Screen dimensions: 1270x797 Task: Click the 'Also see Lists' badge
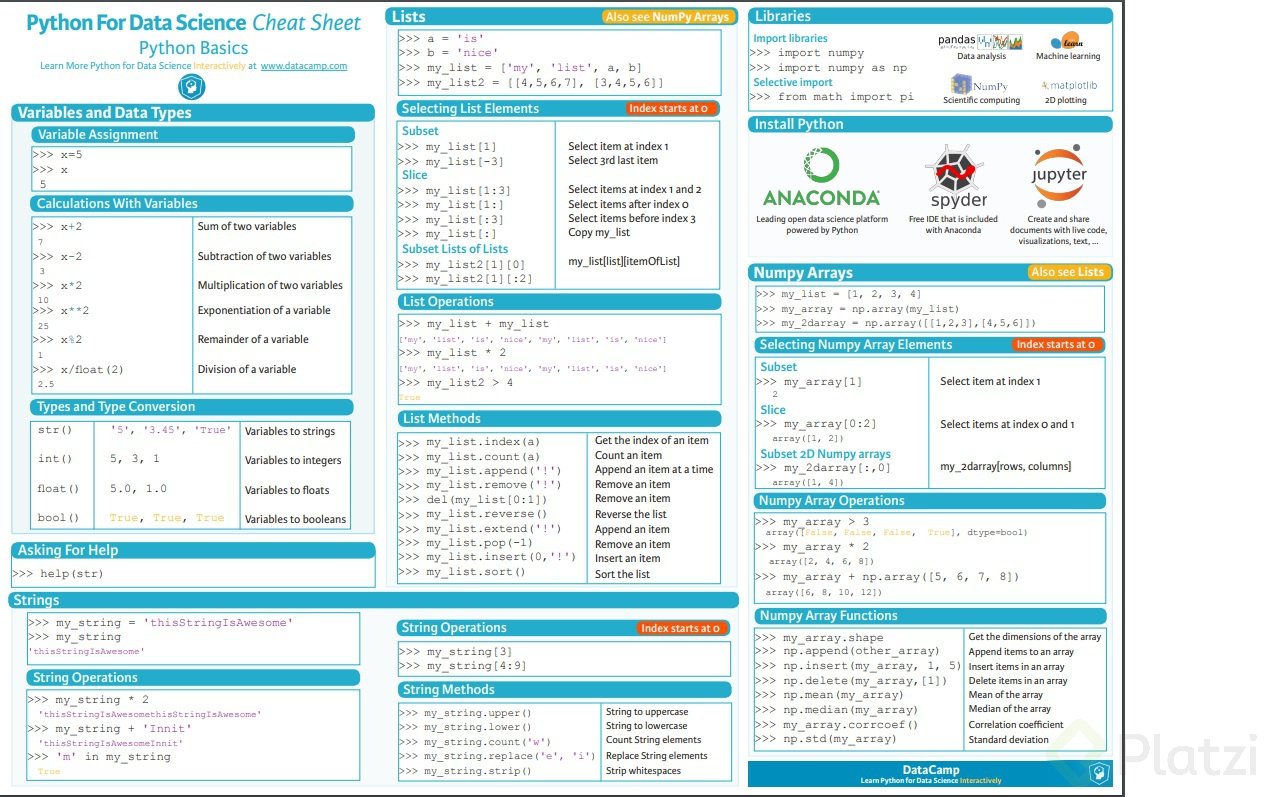pos(1067,272)
